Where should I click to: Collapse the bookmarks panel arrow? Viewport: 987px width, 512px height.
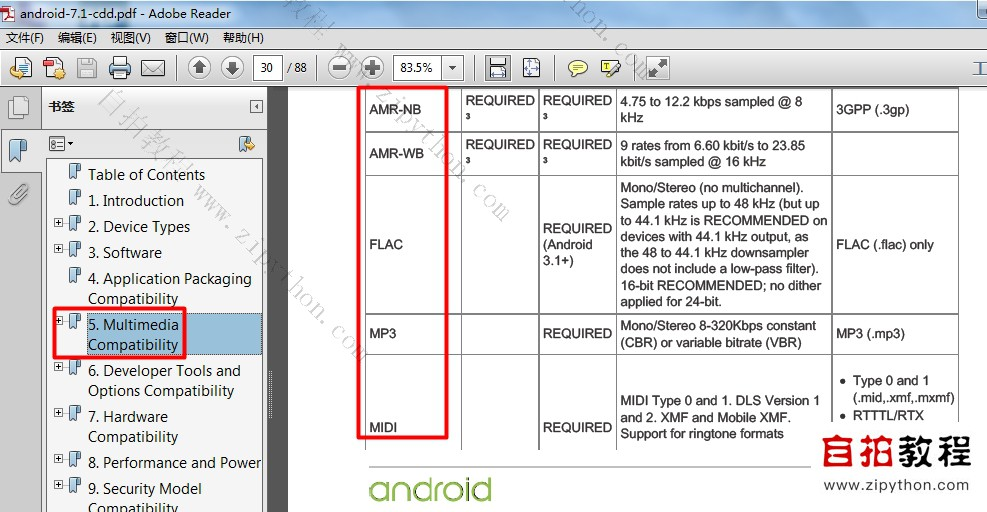[x=256, y=106]
